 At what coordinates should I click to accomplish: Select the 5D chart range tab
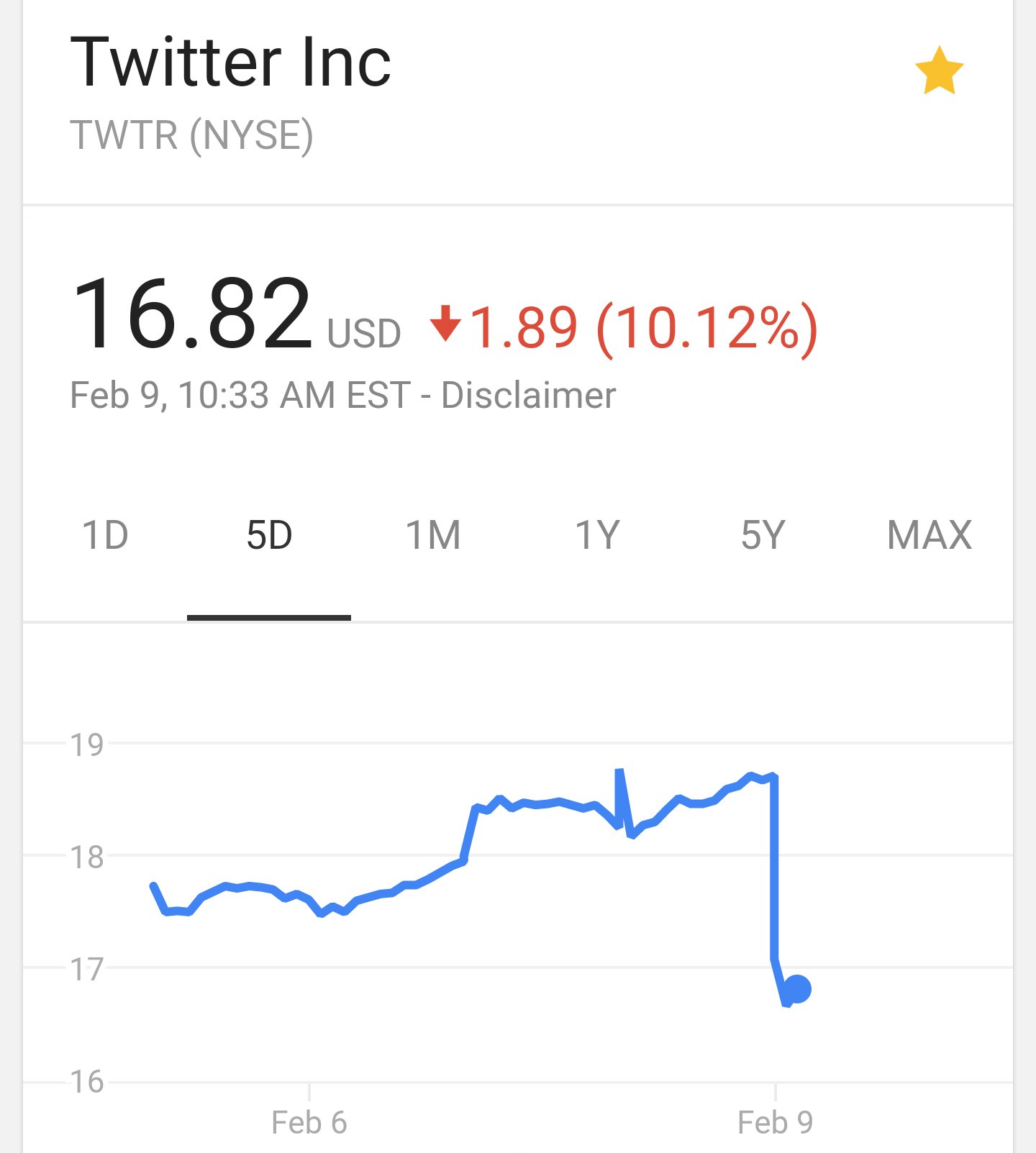(x=269, y=535)
